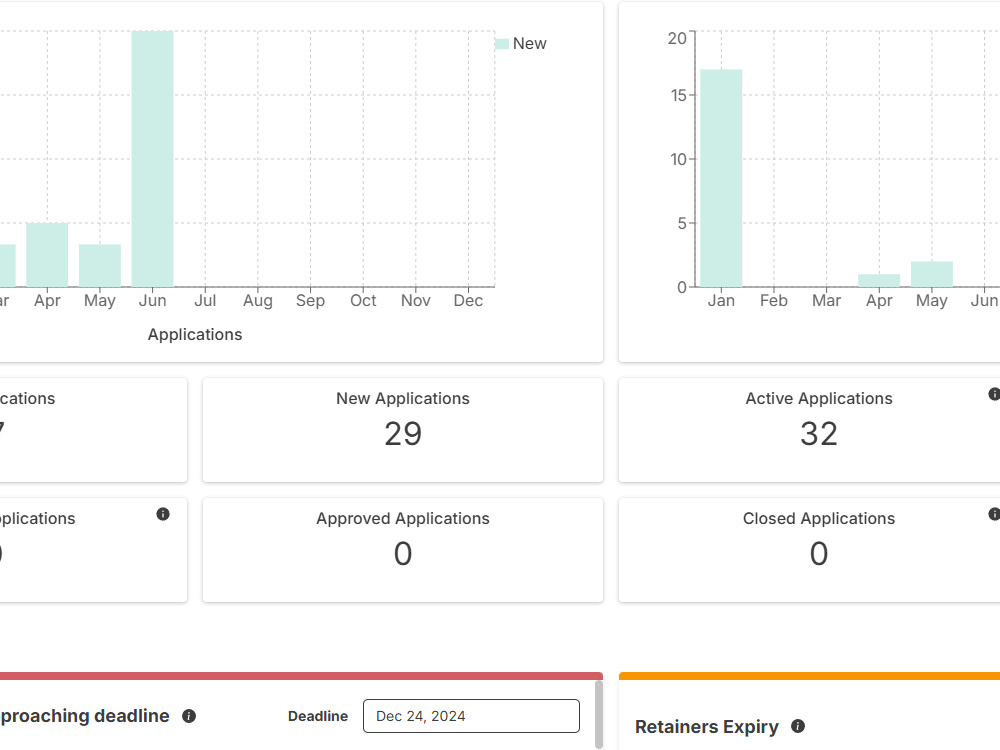Click the Jun bar in the left applications chart
This screenshot has width=1000, height=750.
tap(152, 159)
